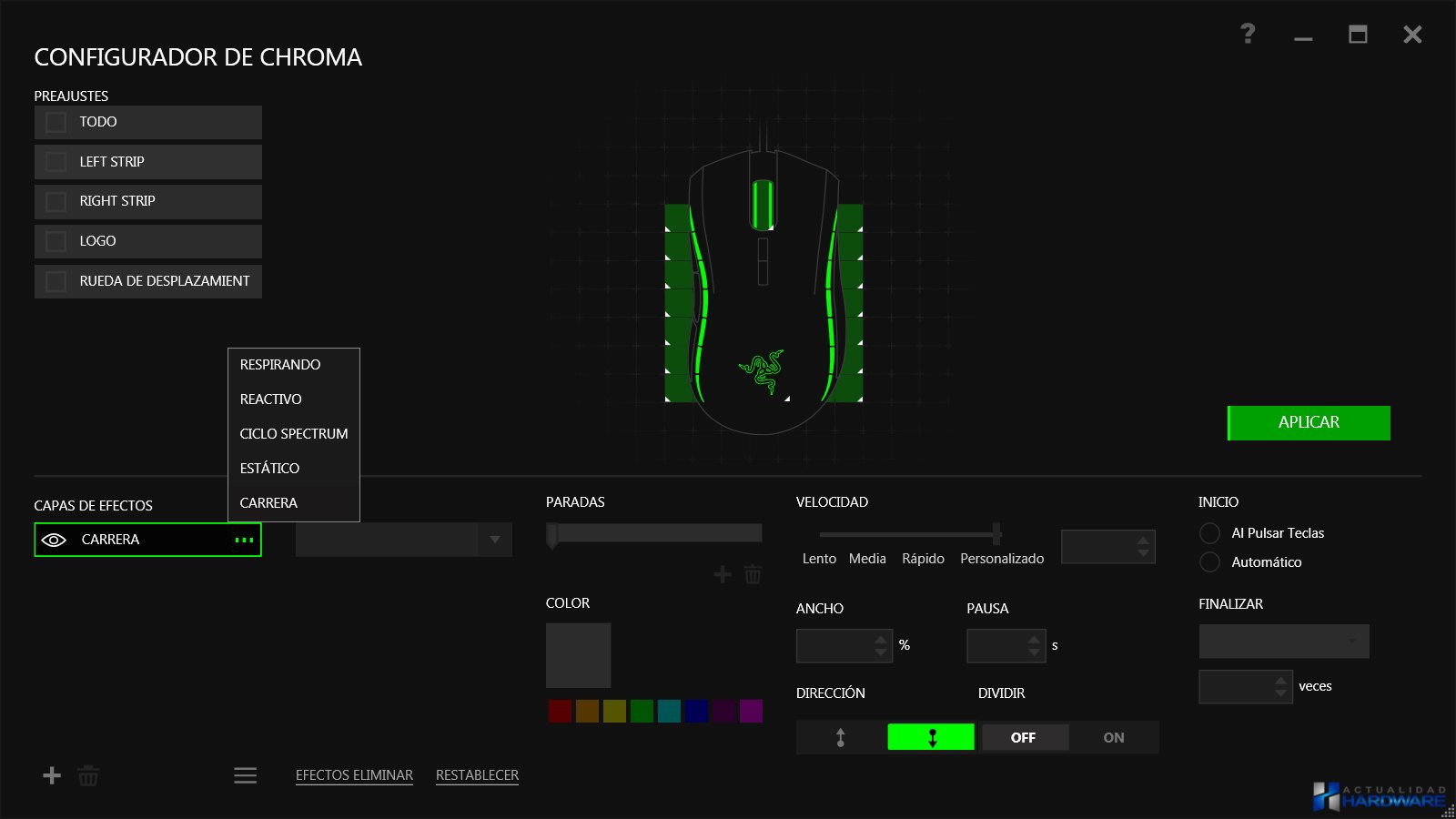
Task: Open the Finalizar dropdown
Action: (1284, 641)
